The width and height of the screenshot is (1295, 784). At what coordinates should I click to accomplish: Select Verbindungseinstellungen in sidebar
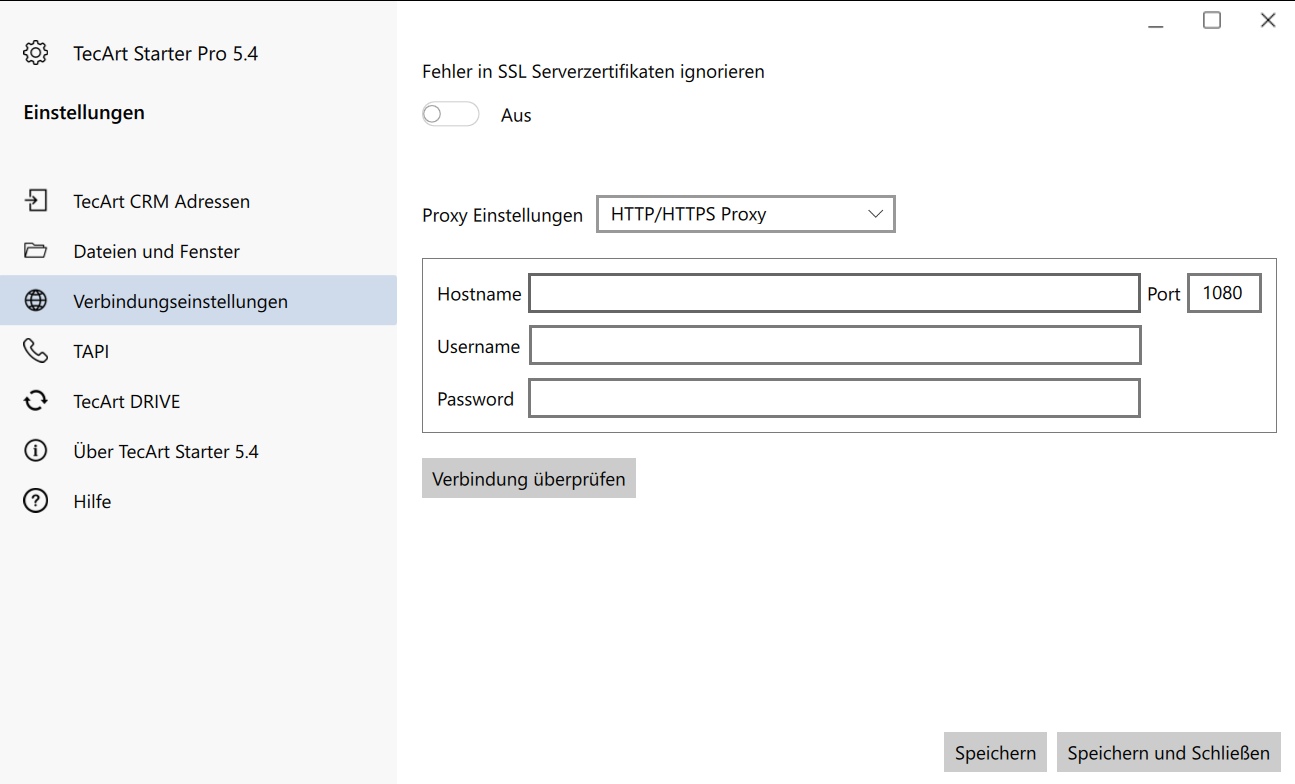pyautogui.click(x=198, y=301)
